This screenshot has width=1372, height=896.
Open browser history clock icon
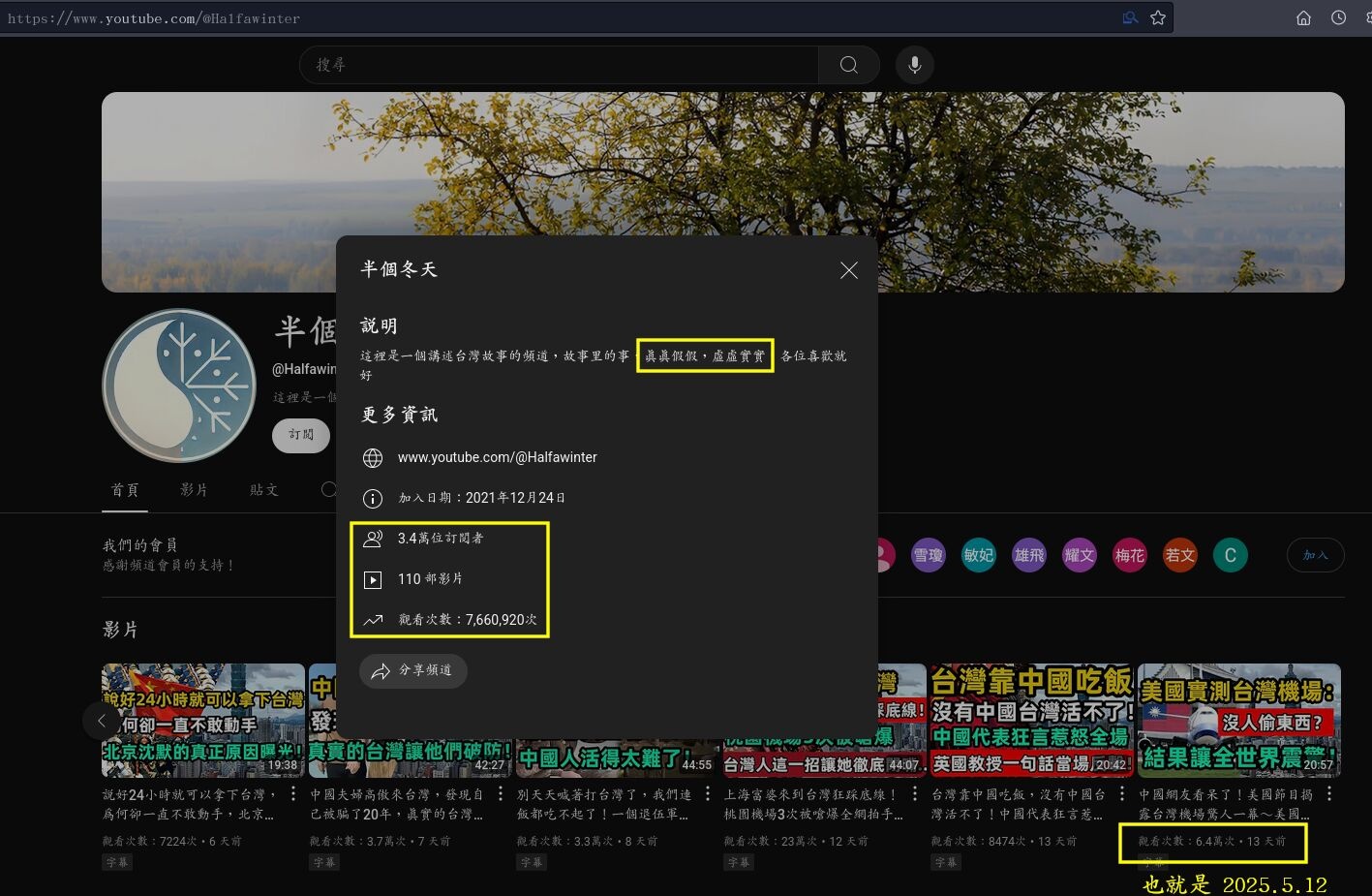(1339, 17)
